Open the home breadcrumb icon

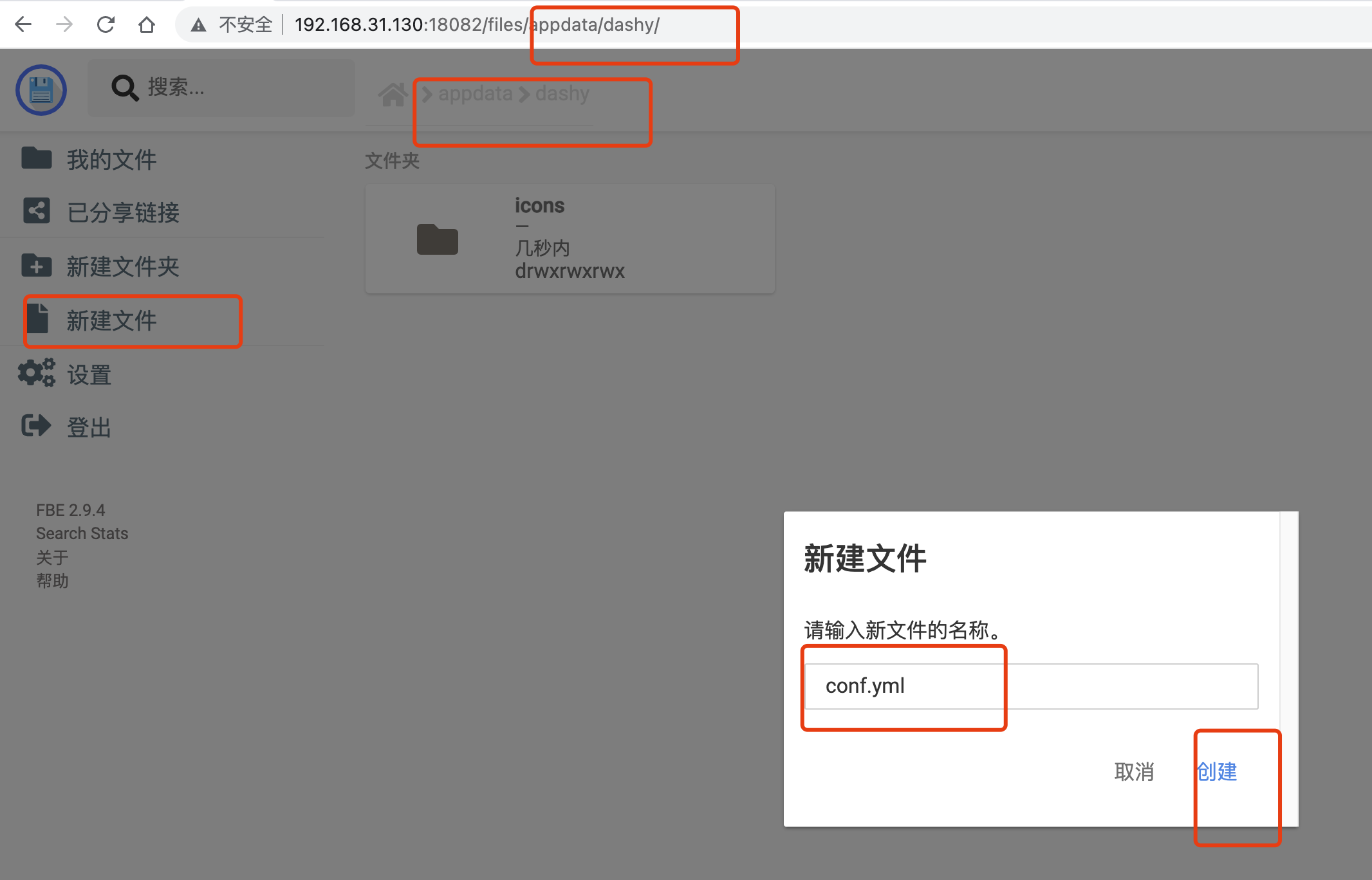point(393,94)
